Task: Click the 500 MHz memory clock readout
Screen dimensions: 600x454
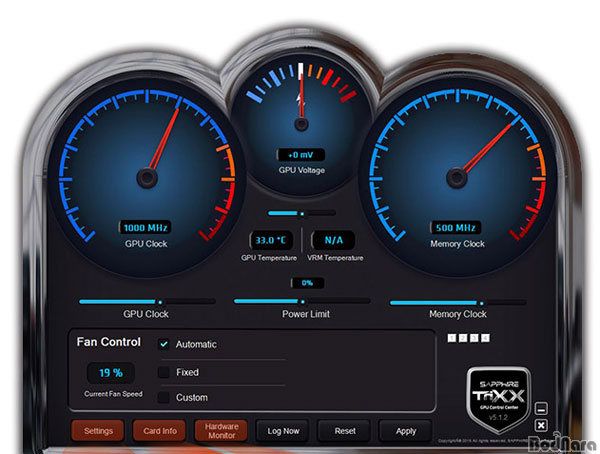Action: 456,227
